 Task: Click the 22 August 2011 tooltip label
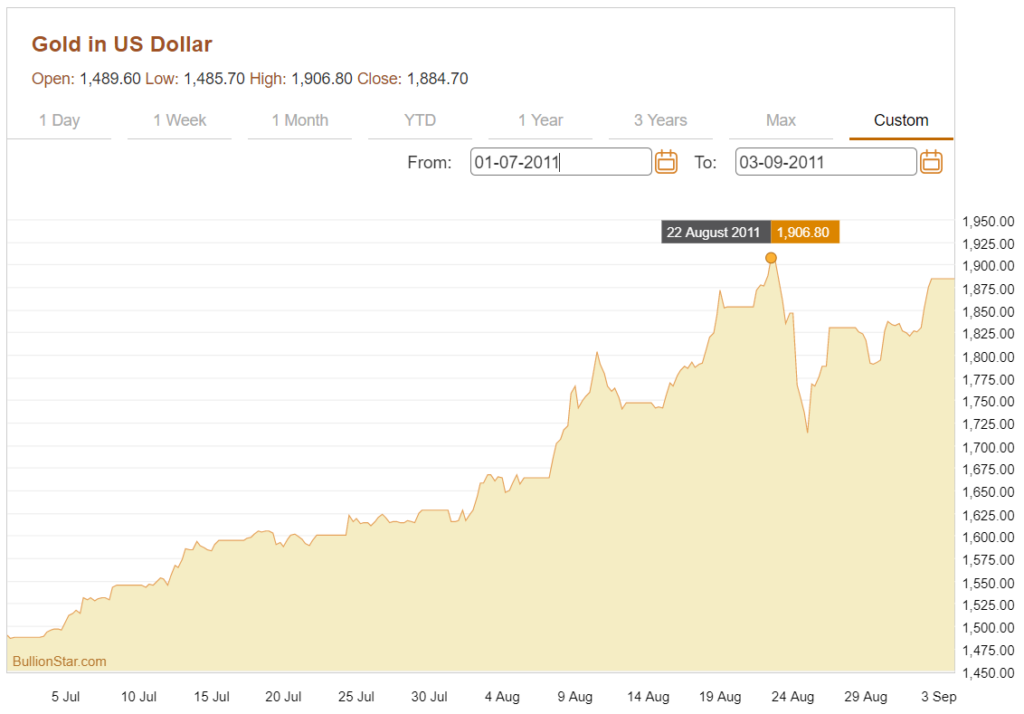[716, 232]
